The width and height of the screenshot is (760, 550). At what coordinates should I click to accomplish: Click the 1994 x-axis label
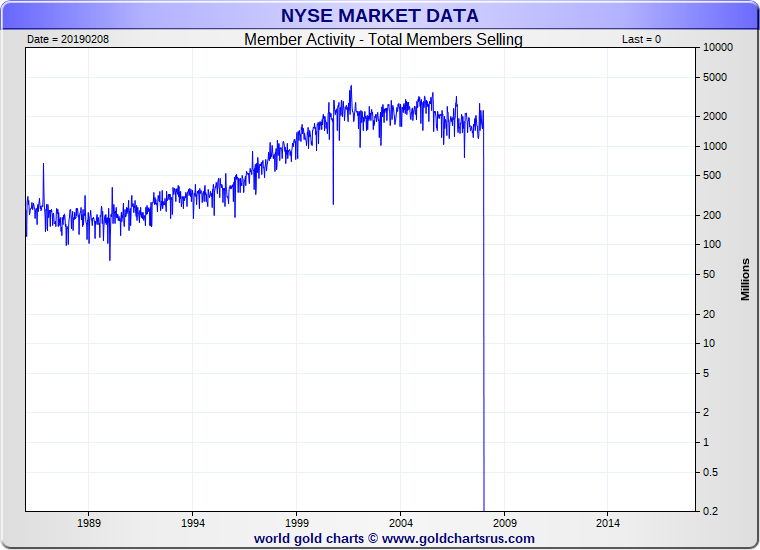tap(193, 523)
